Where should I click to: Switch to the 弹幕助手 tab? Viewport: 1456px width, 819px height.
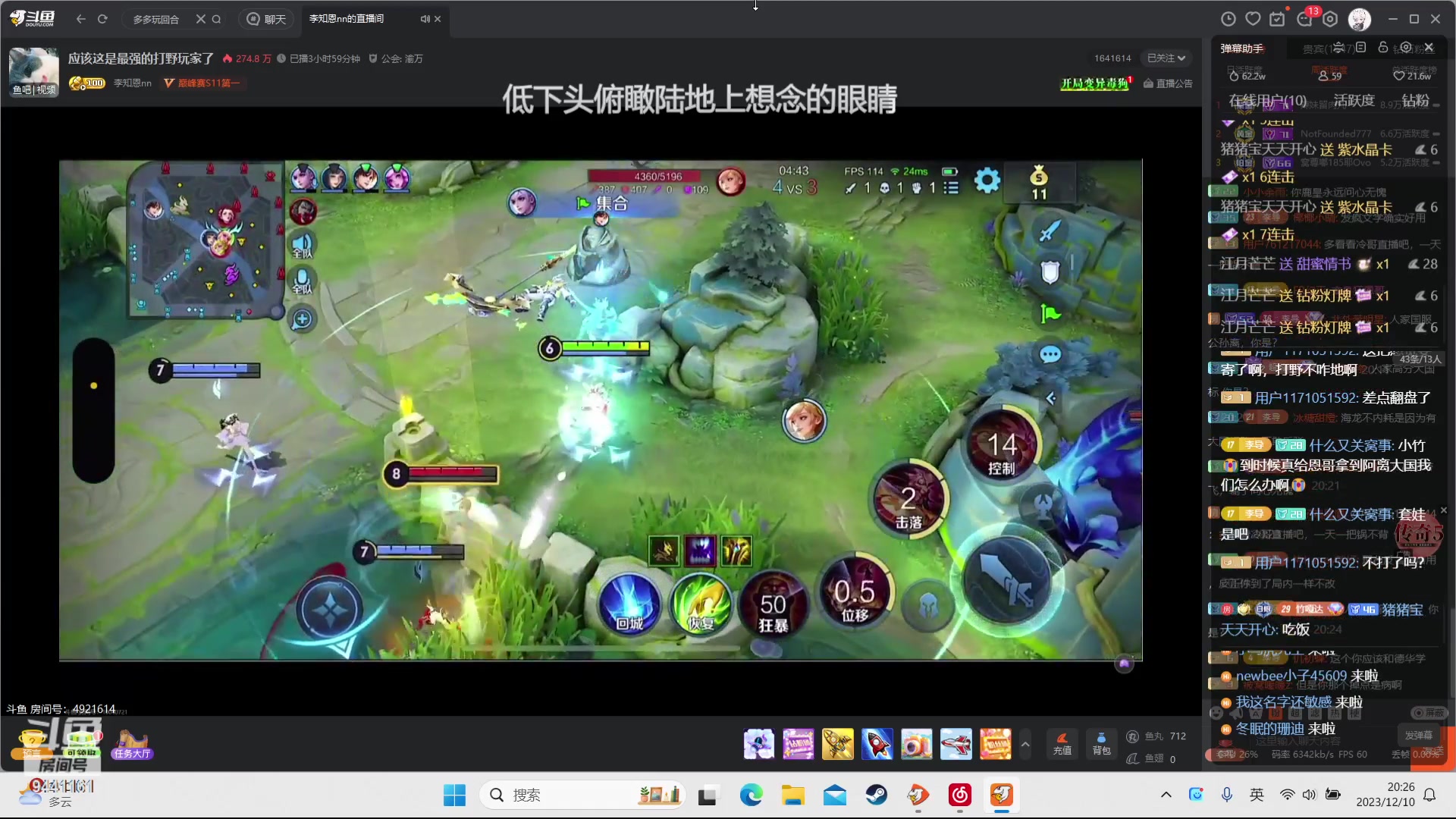tap(1241, 49)
